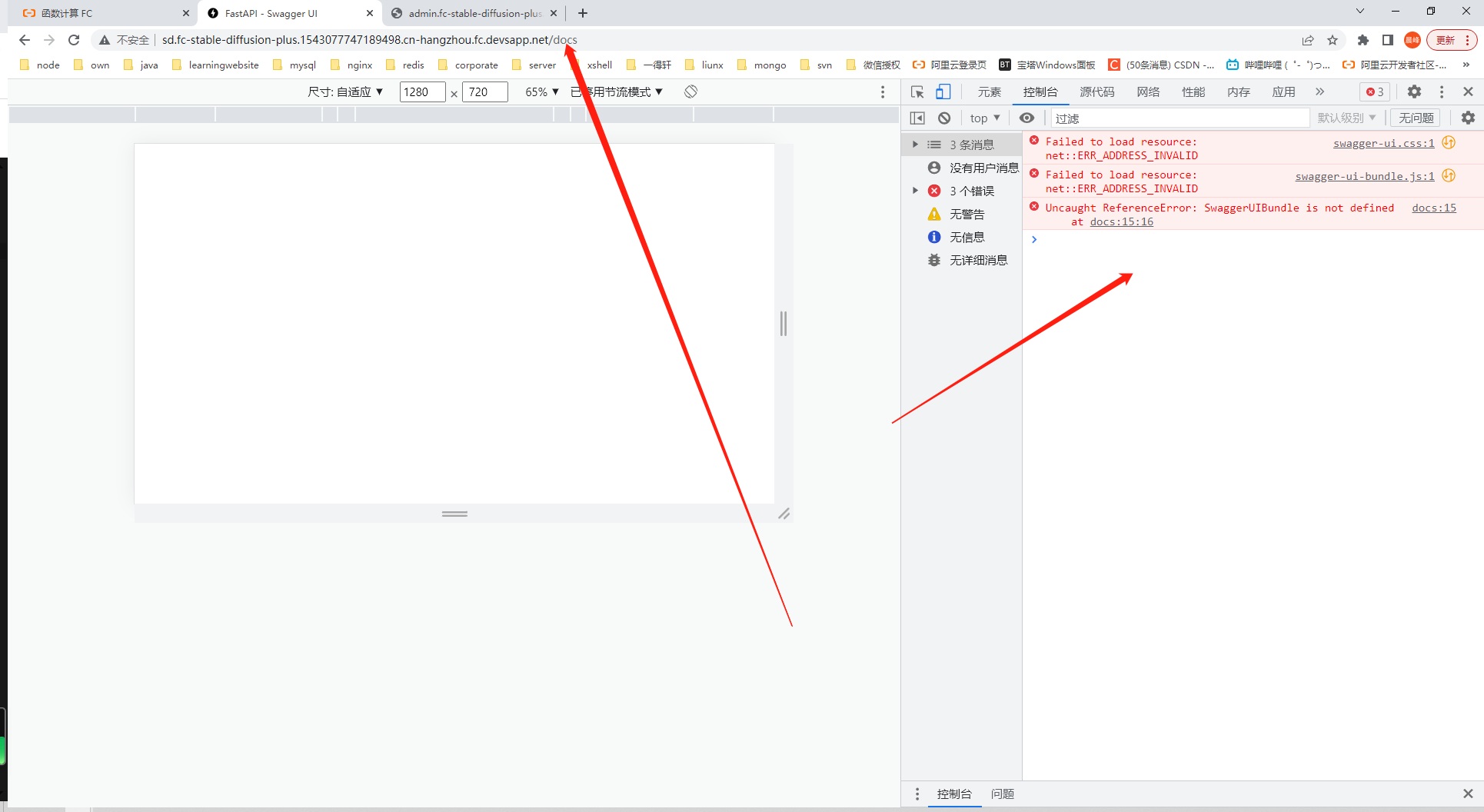
Task: Click the share page icon in address bar
Action: point(1308,40)
